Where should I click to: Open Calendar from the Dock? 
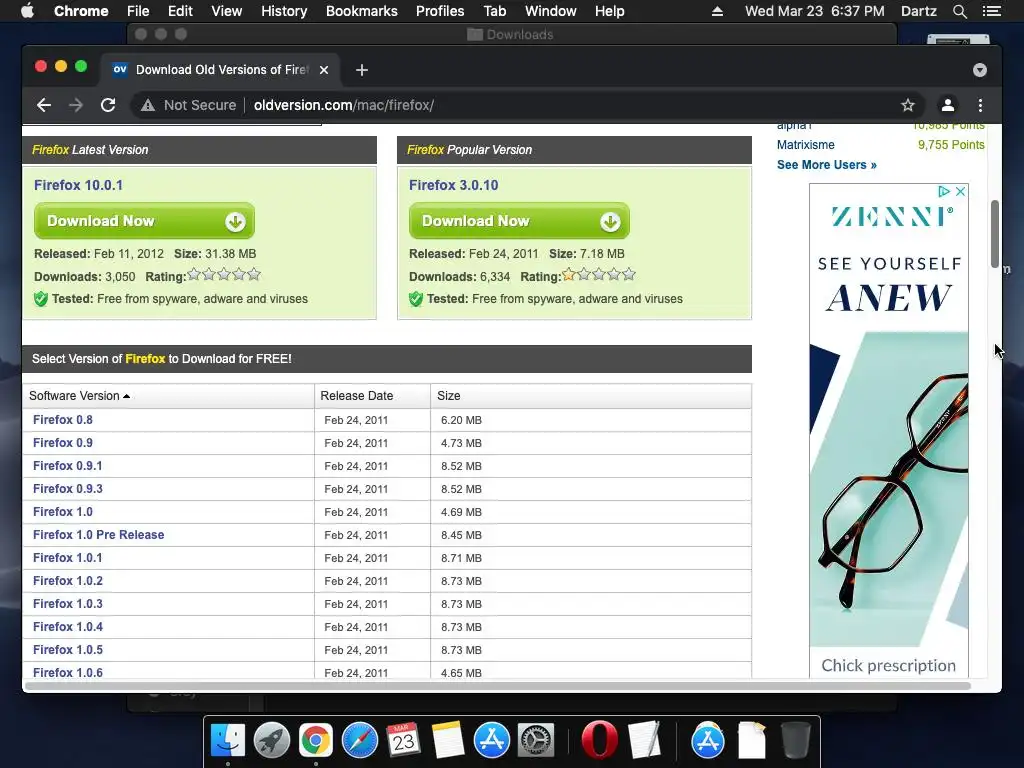403,741
